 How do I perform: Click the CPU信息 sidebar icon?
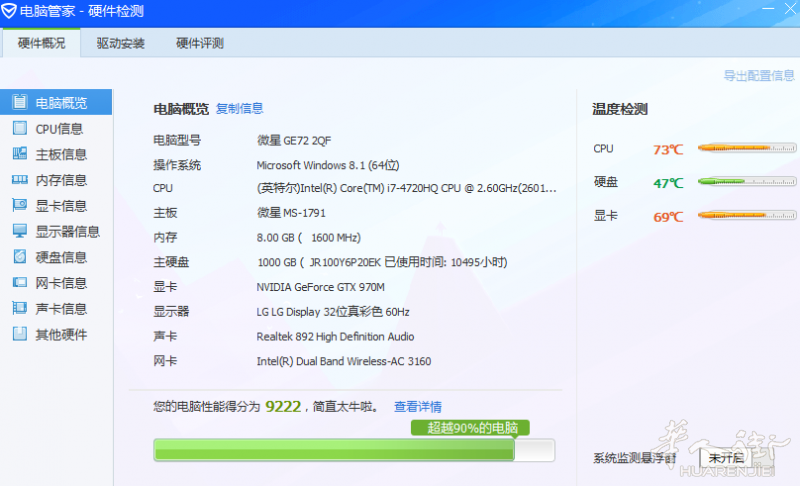pos(19,128)
